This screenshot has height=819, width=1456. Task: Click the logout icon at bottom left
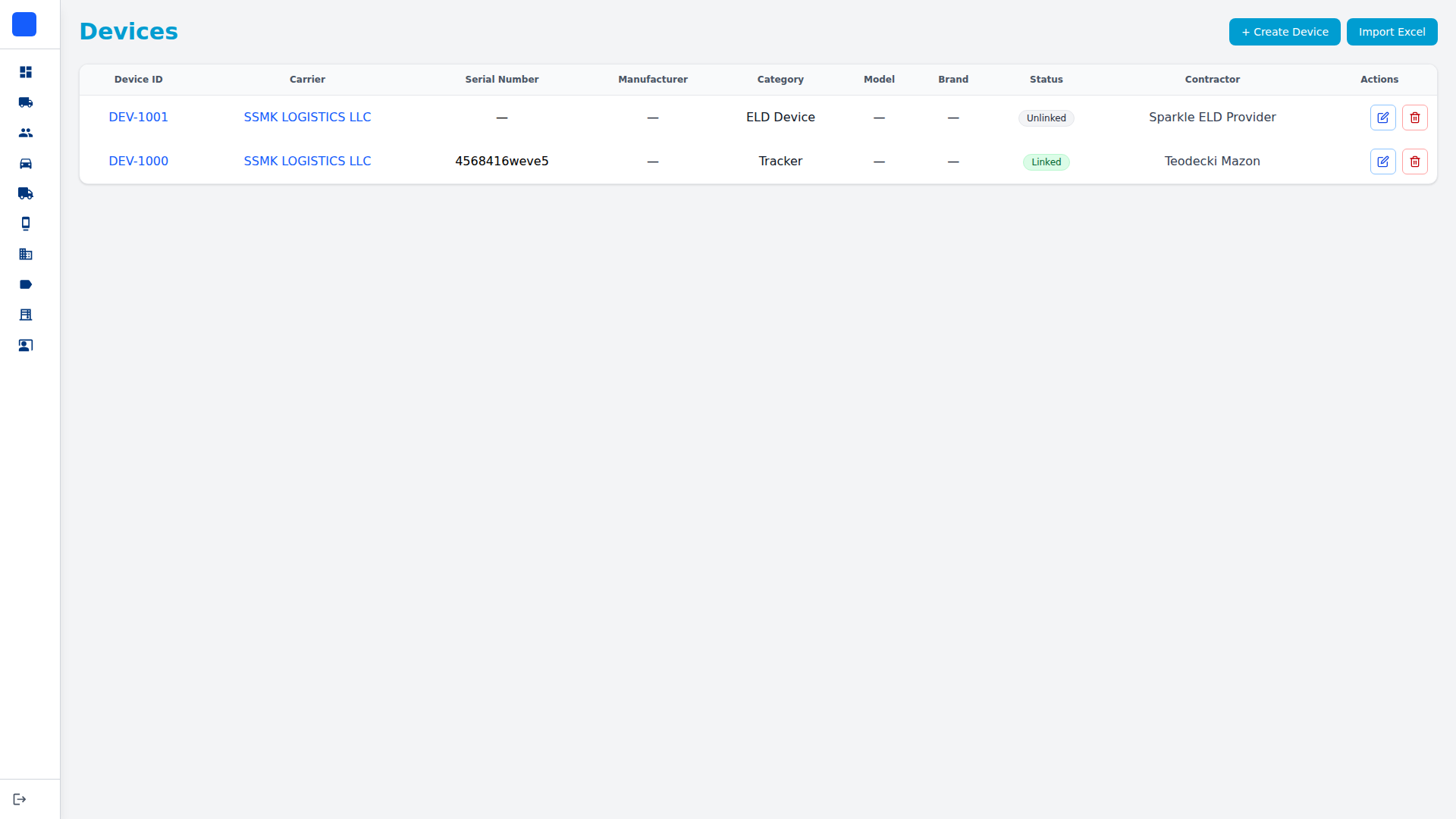point(20,799)
